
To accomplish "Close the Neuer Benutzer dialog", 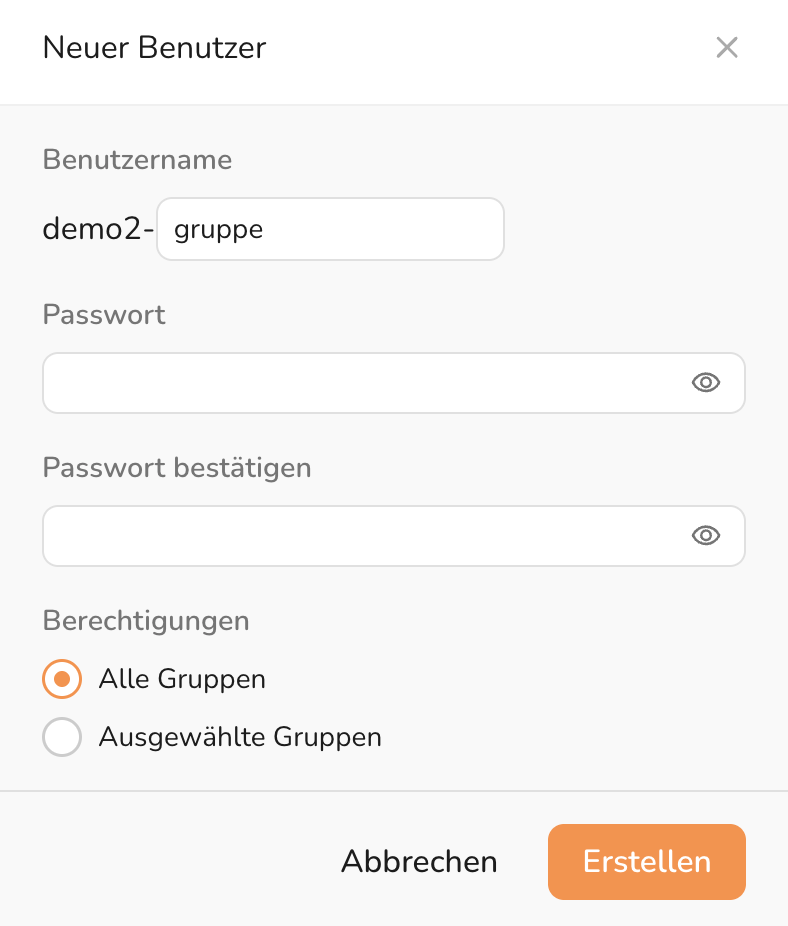I will [x=727, y=48].
